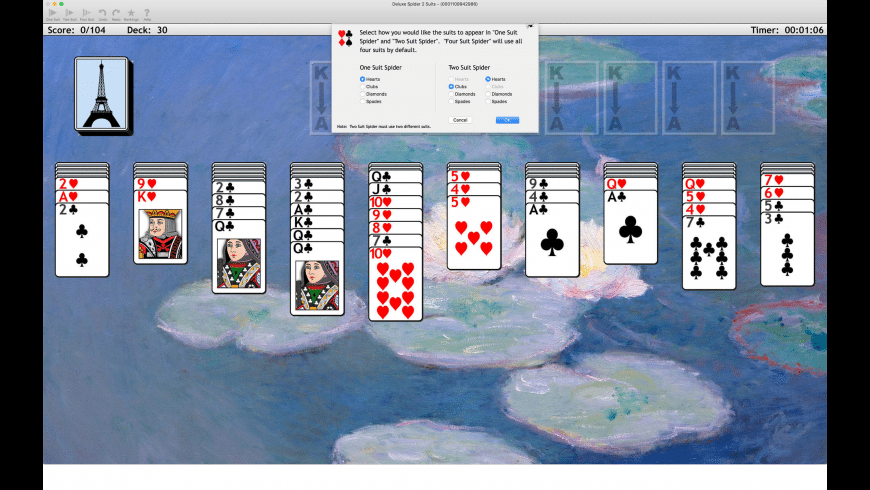Image resolution: width=870 pixels, height=490 pixels.
Task: Open Rankings via the star icon
Action: (131, 14)
